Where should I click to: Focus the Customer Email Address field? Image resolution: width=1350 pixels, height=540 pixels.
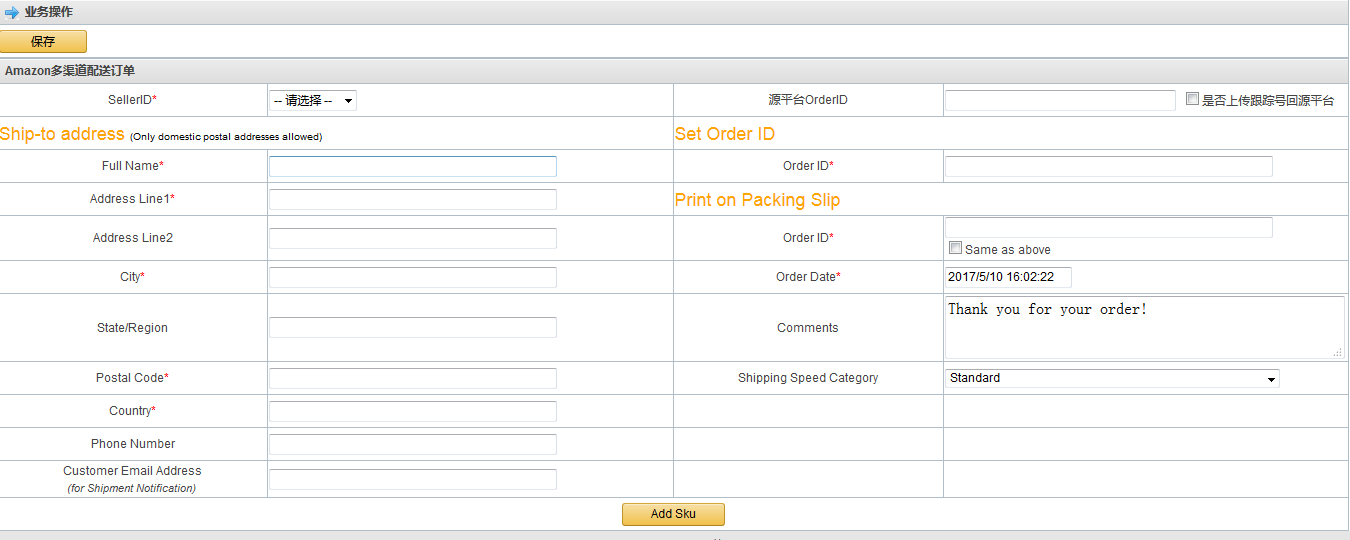(x=412, y=479)
